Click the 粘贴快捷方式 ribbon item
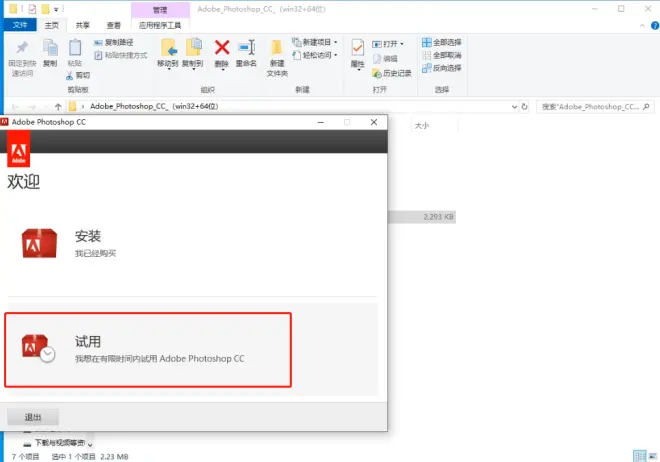The height and width of the screenshot is (462, 660). click(121, 55)
